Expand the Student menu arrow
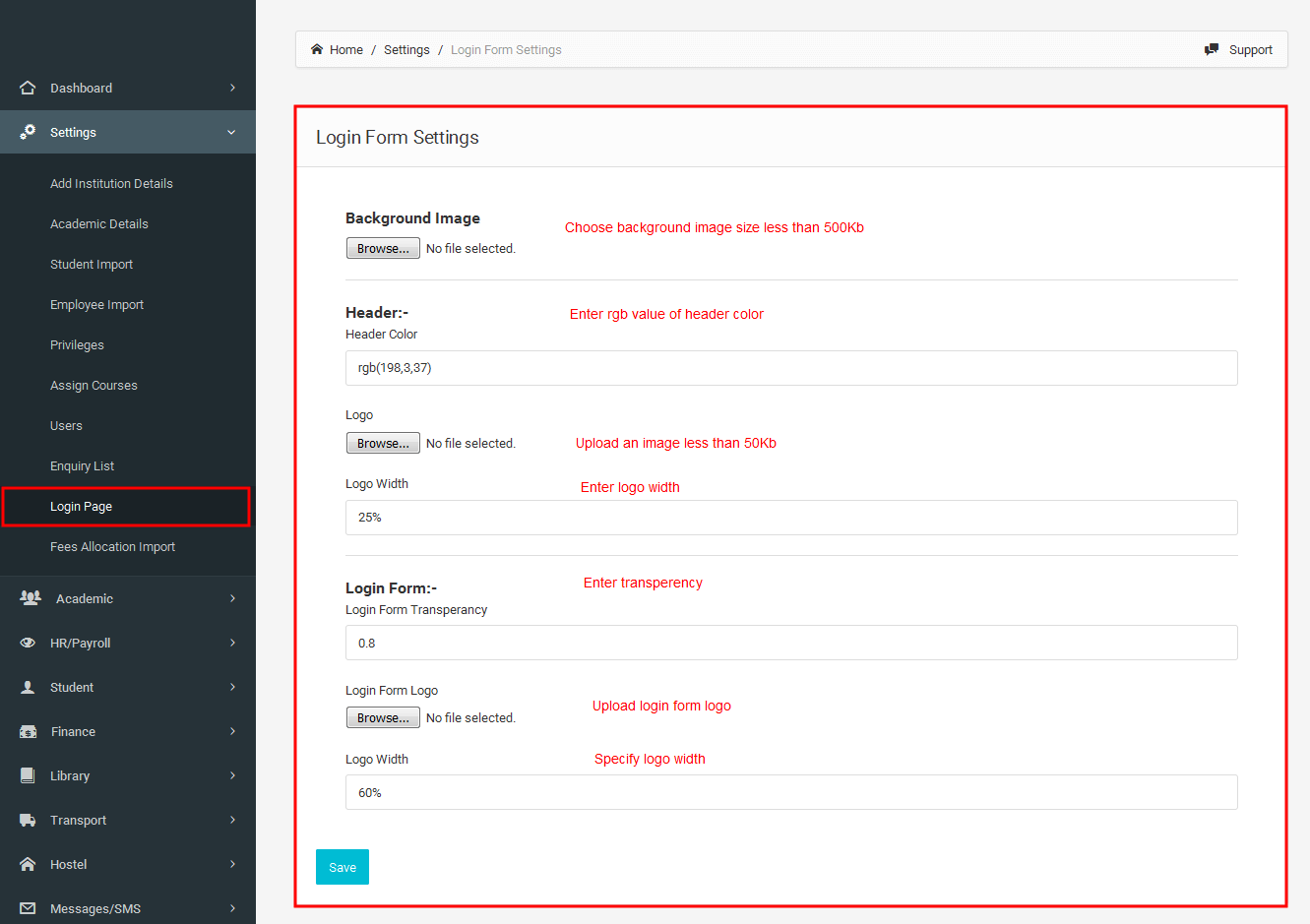This screenshot has height=924, width=1310. [232, 687]
